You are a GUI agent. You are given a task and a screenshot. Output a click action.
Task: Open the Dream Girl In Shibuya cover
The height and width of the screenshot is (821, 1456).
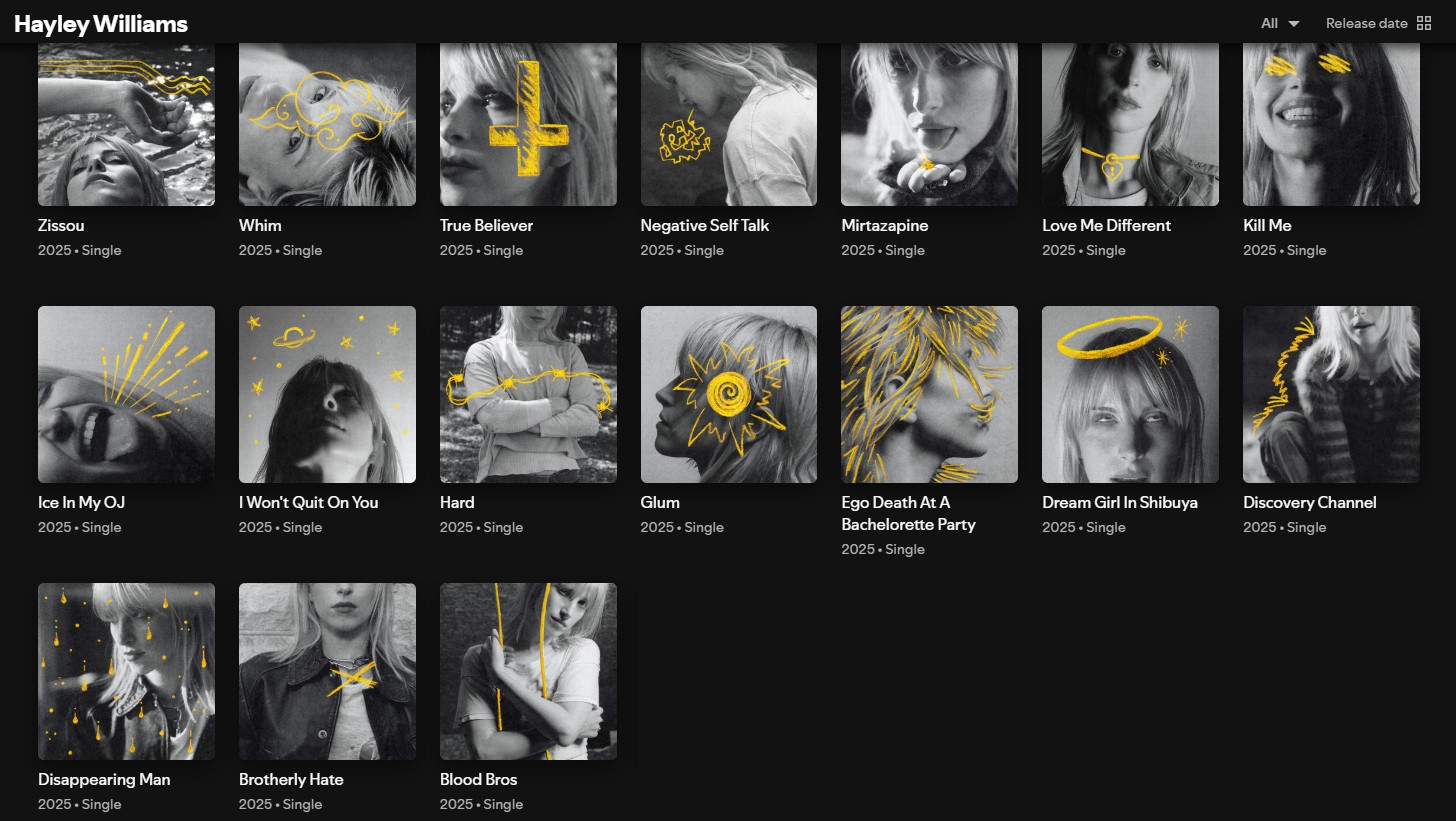click(1130, 394)
